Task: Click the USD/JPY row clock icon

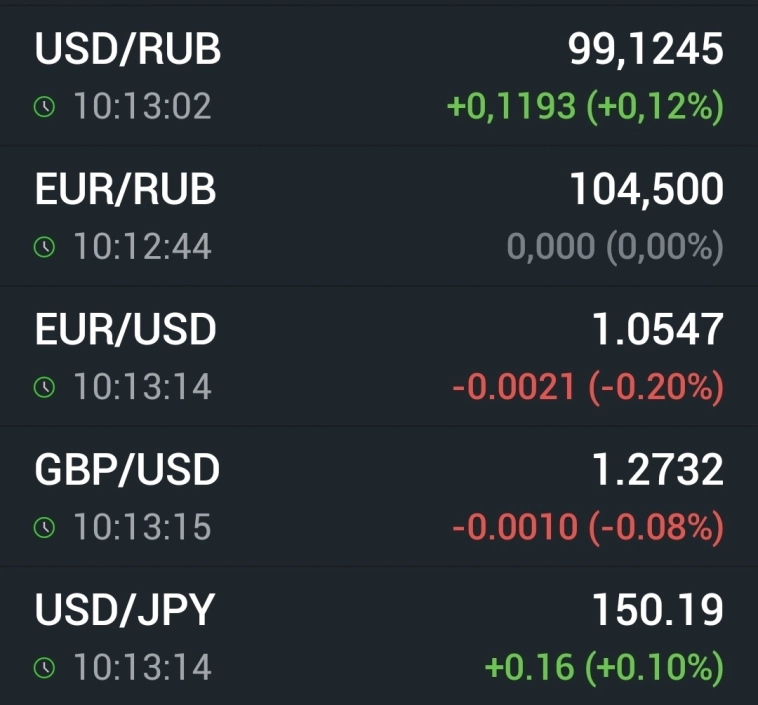Action: coord(44,667)
